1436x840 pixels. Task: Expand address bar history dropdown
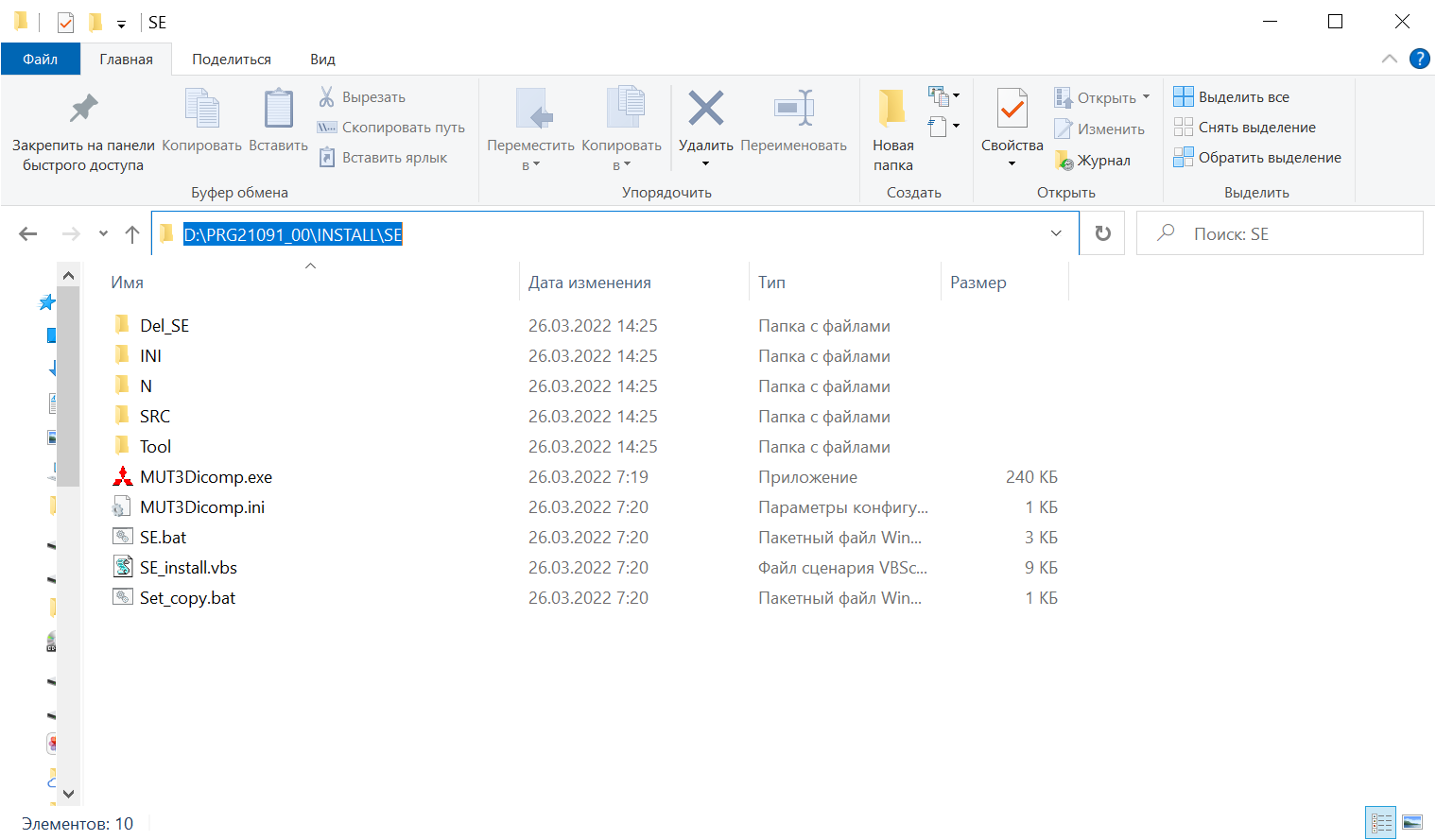point(1056,233)
